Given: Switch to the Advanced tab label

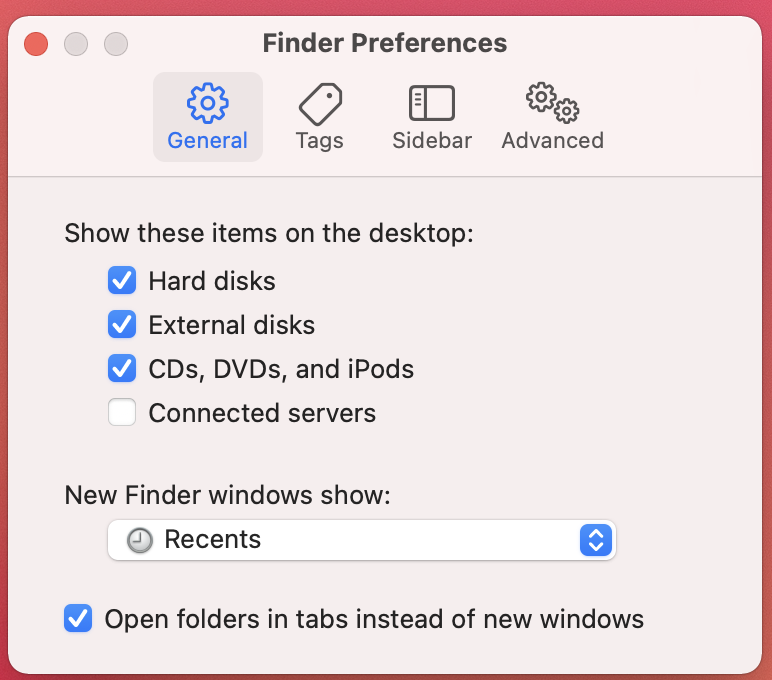Looking at the screenshot, I should (552, 141).
